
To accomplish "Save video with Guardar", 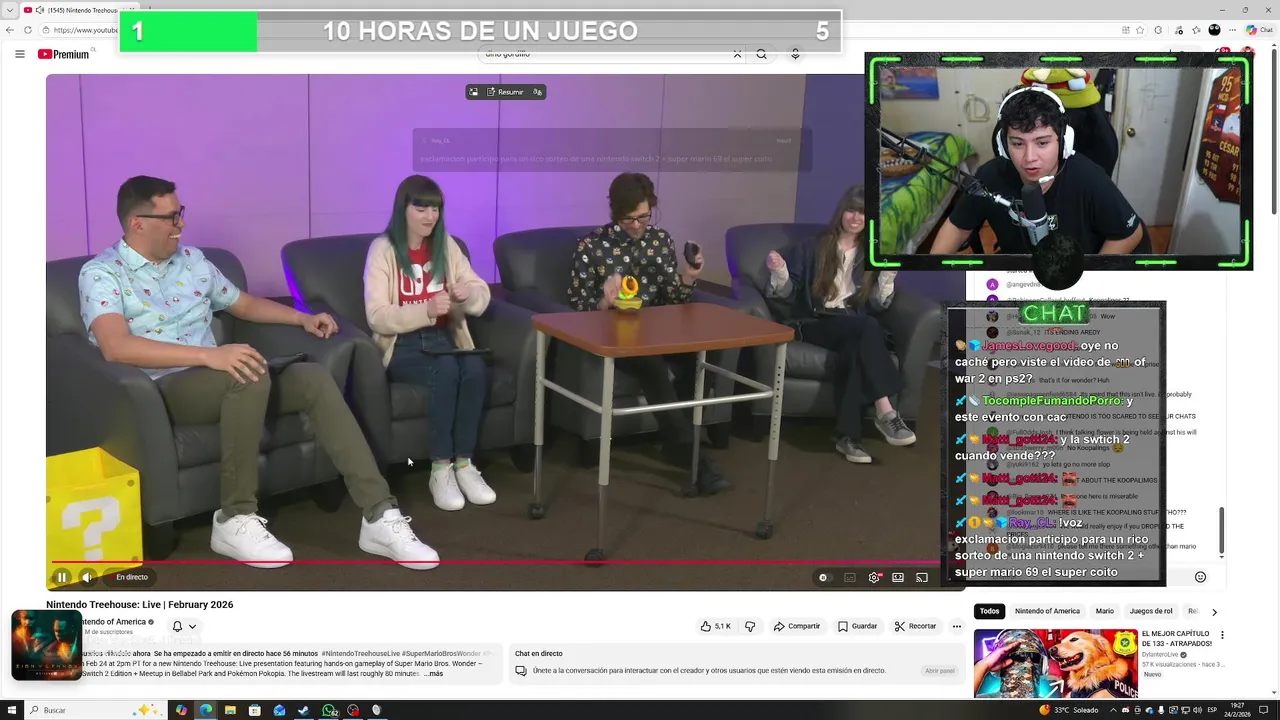I will click(x=858, y=626).
